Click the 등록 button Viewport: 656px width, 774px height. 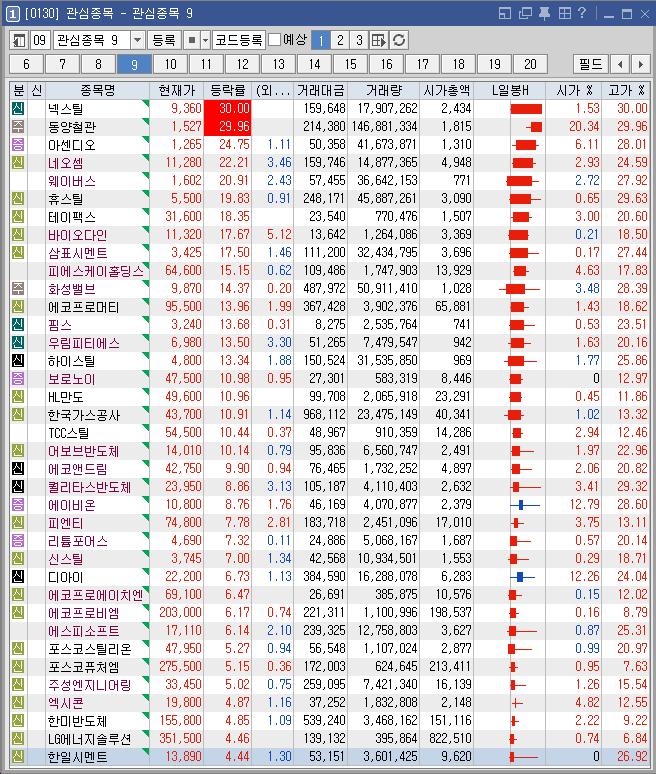tap(164, 40)
